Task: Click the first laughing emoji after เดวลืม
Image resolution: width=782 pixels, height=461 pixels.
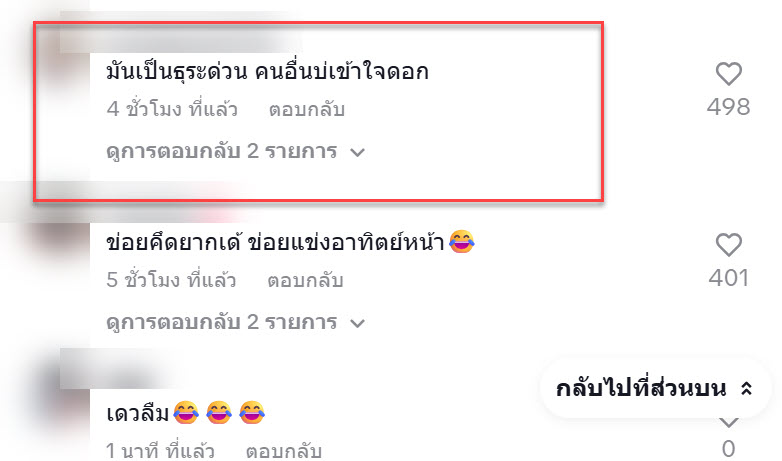Action: click(x=186, y=413)
